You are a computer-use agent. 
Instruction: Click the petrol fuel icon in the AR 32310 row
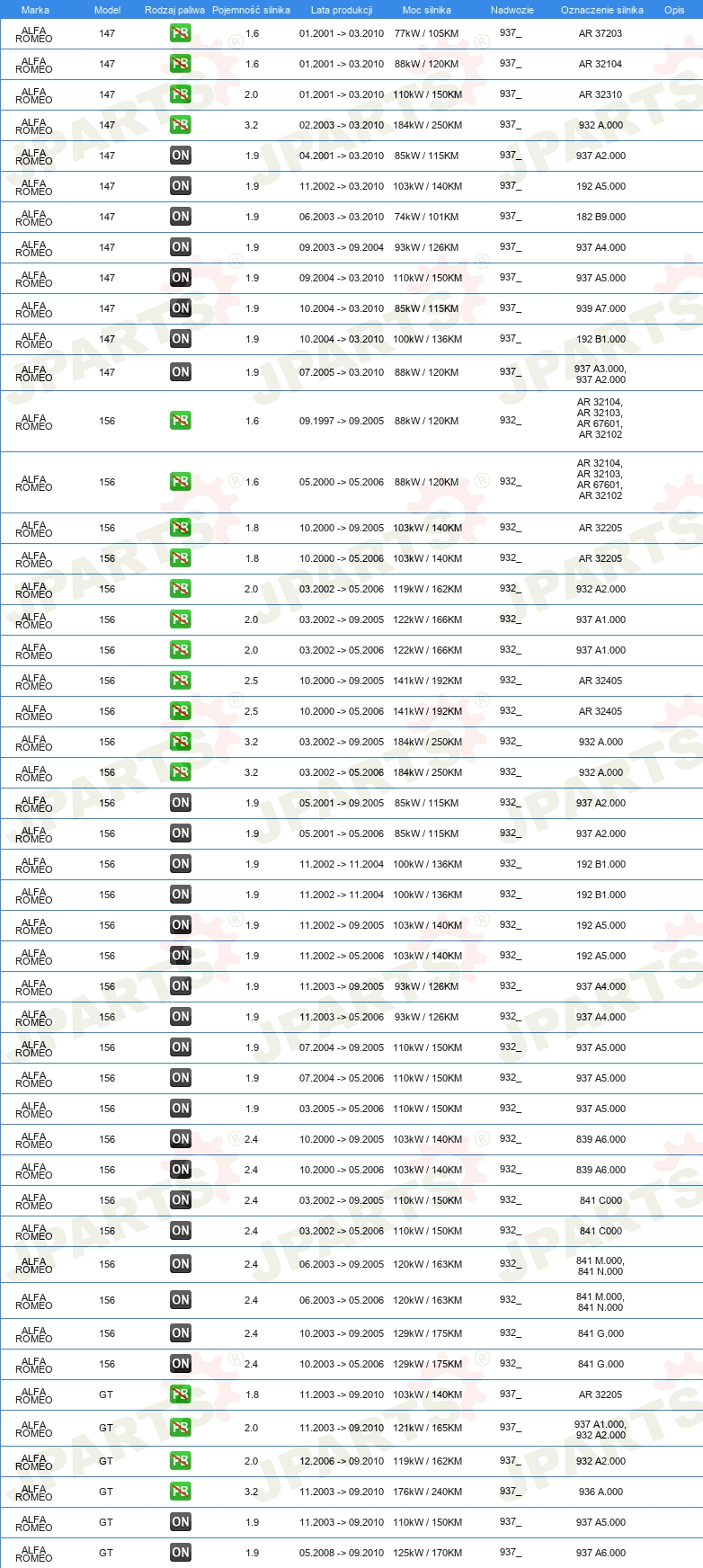click(x=181, y=94)
